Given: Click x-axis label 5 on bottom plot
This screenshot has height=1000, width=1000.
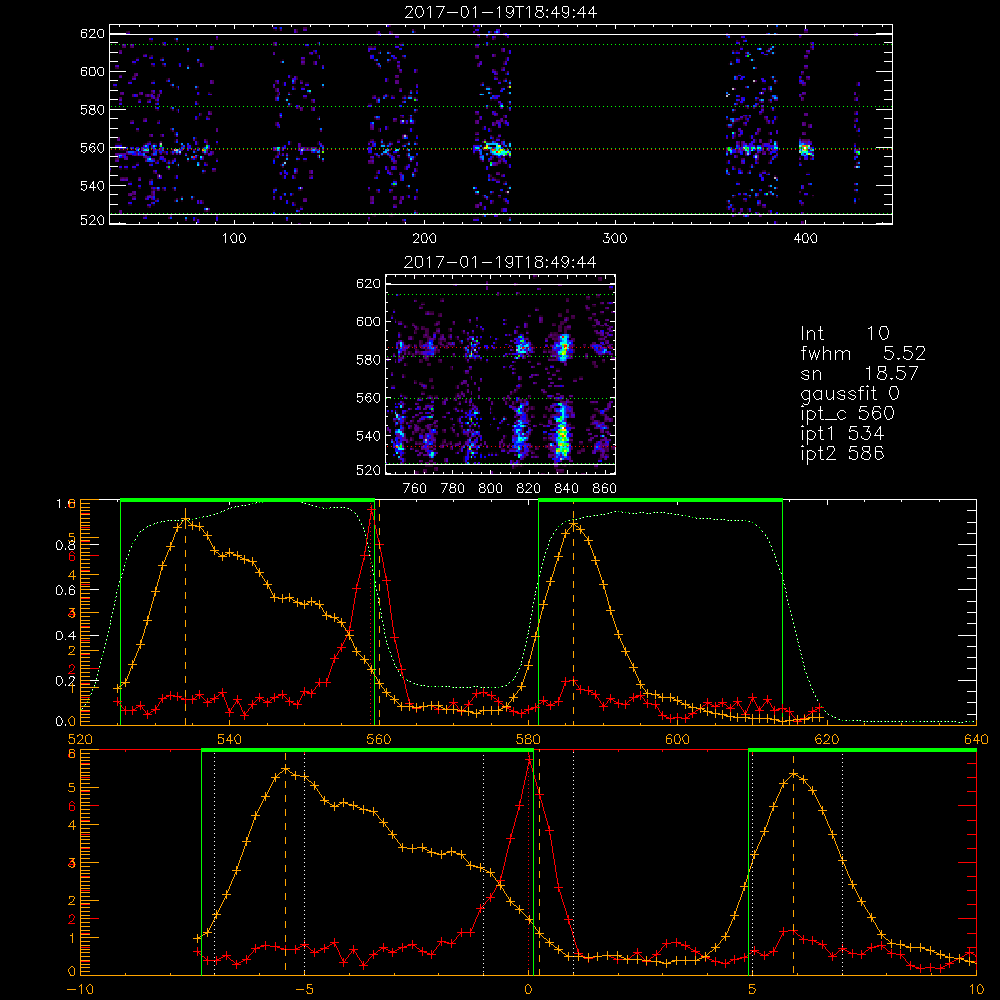Looking at the screenshot, I should pos(752,989).
